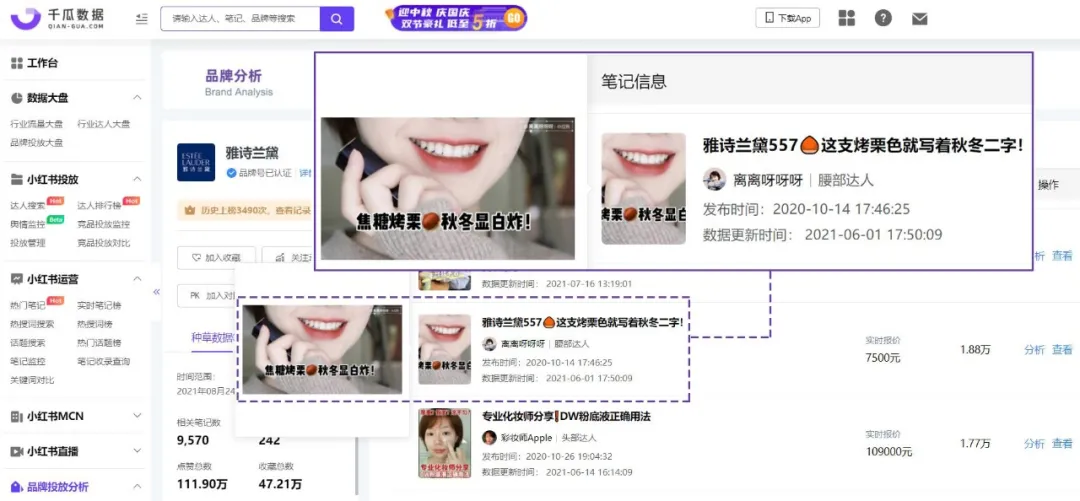Open 笔记监控 in the sidebar
The width and height of the screenshot is (1080, 501).
28,361
